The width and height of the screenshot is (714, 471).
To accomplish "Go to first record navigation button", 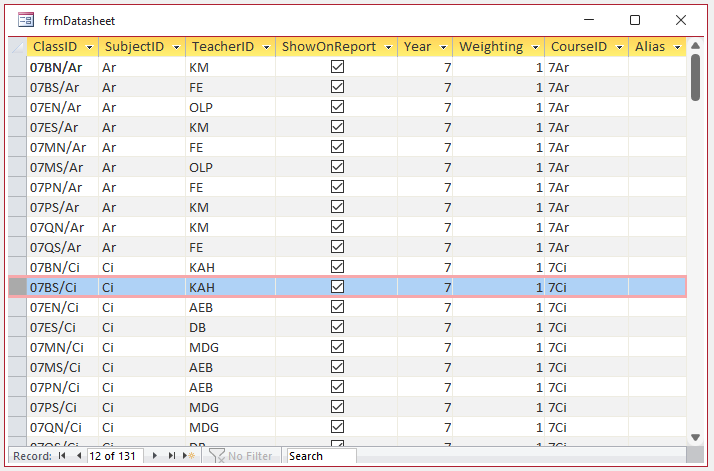I will 62,456.
